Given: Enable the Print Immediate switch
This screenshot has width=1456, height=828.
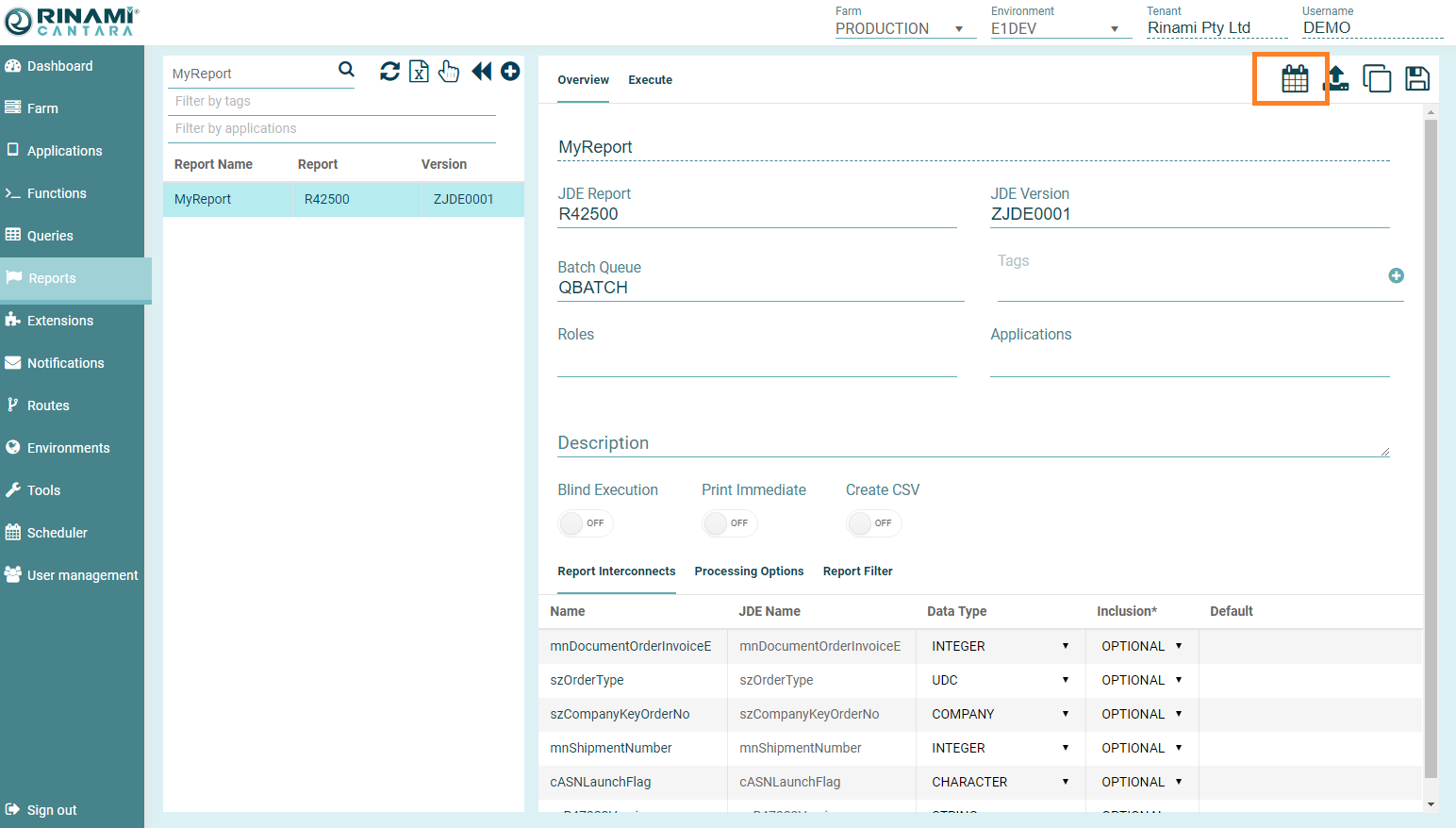Looking at the screenshot, I should click(x=729, y=523).
